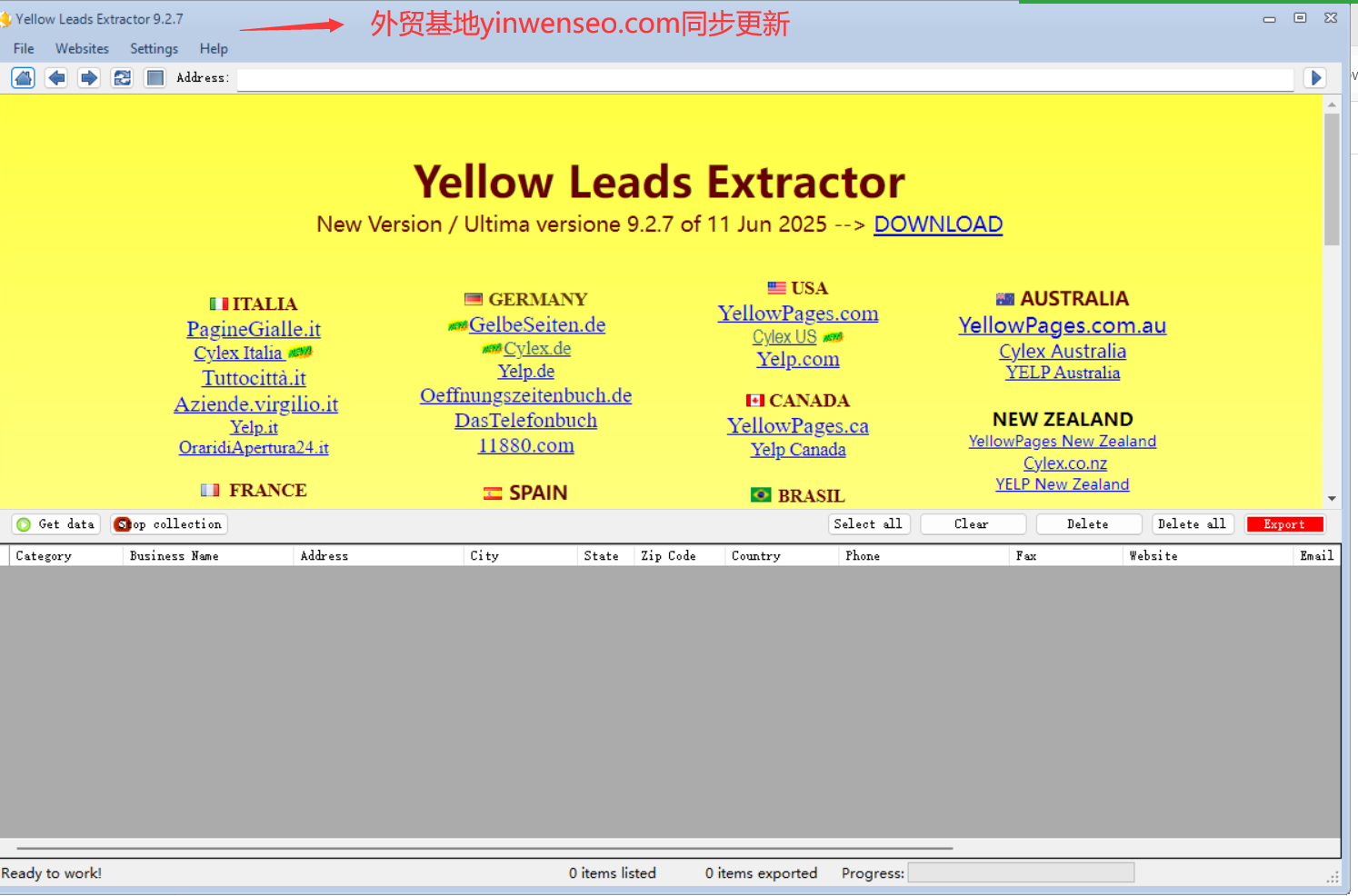Open YellowPages.ca link
Screen dimensions: 1358x896
click(798, 426)
